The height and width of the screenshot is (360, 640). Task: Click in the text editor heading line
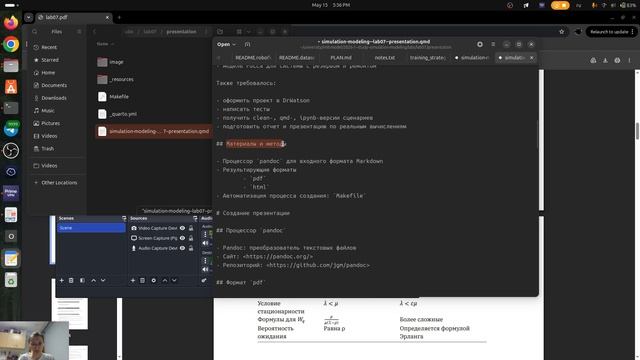(256, 144)
